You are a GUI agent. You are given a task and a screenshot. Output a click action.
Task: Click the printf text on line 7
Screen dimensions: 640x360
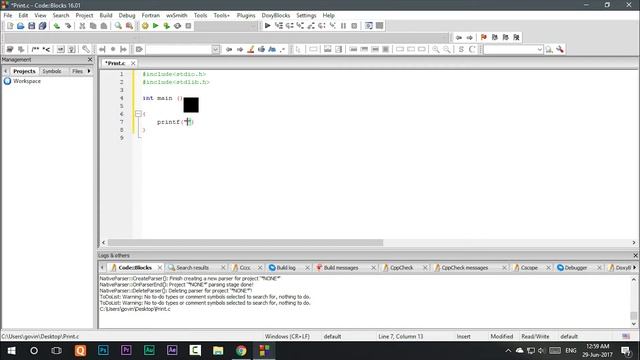tap(168, 122)
